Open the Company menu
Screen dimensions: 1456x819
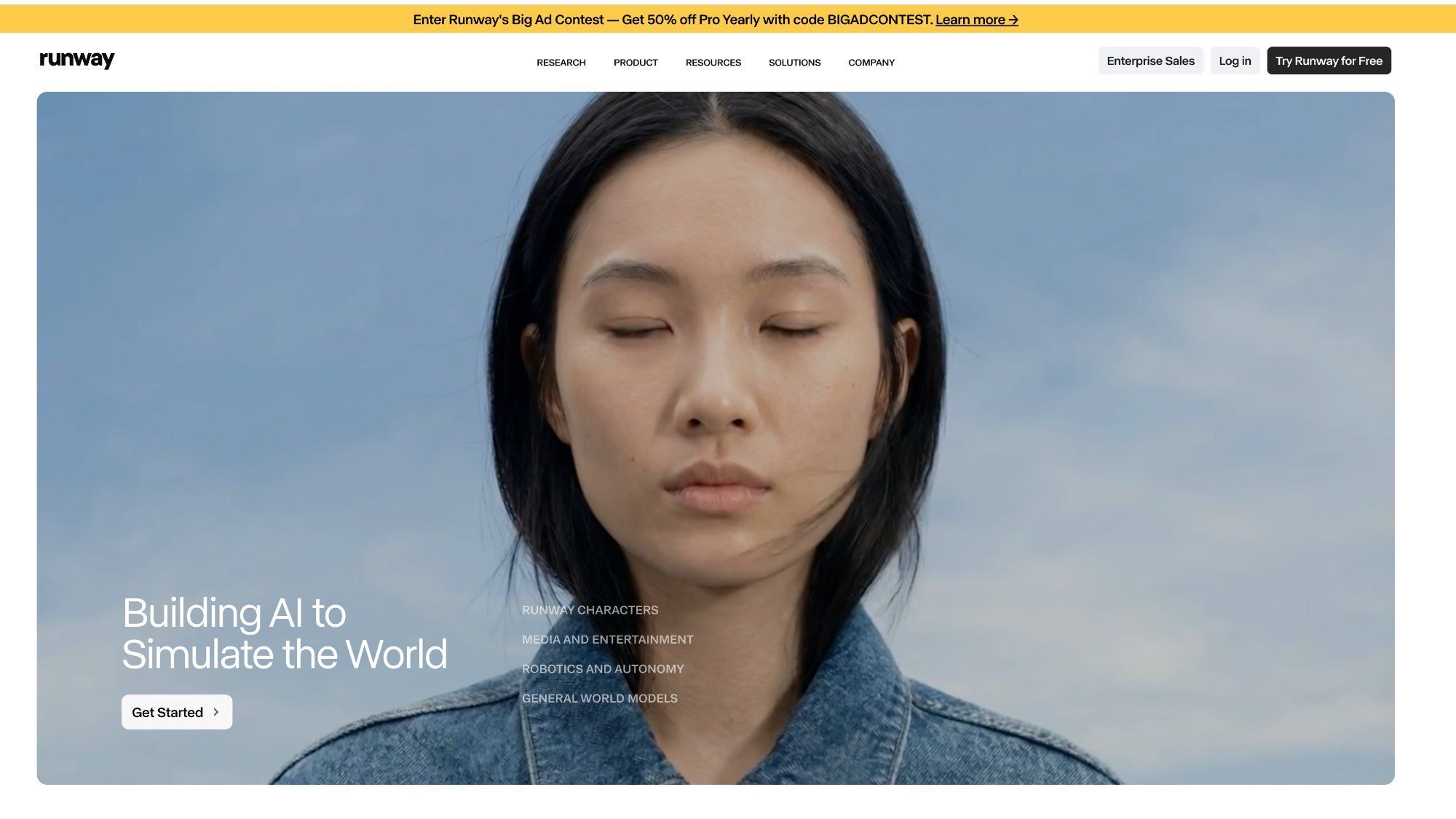tap(871, 63)
